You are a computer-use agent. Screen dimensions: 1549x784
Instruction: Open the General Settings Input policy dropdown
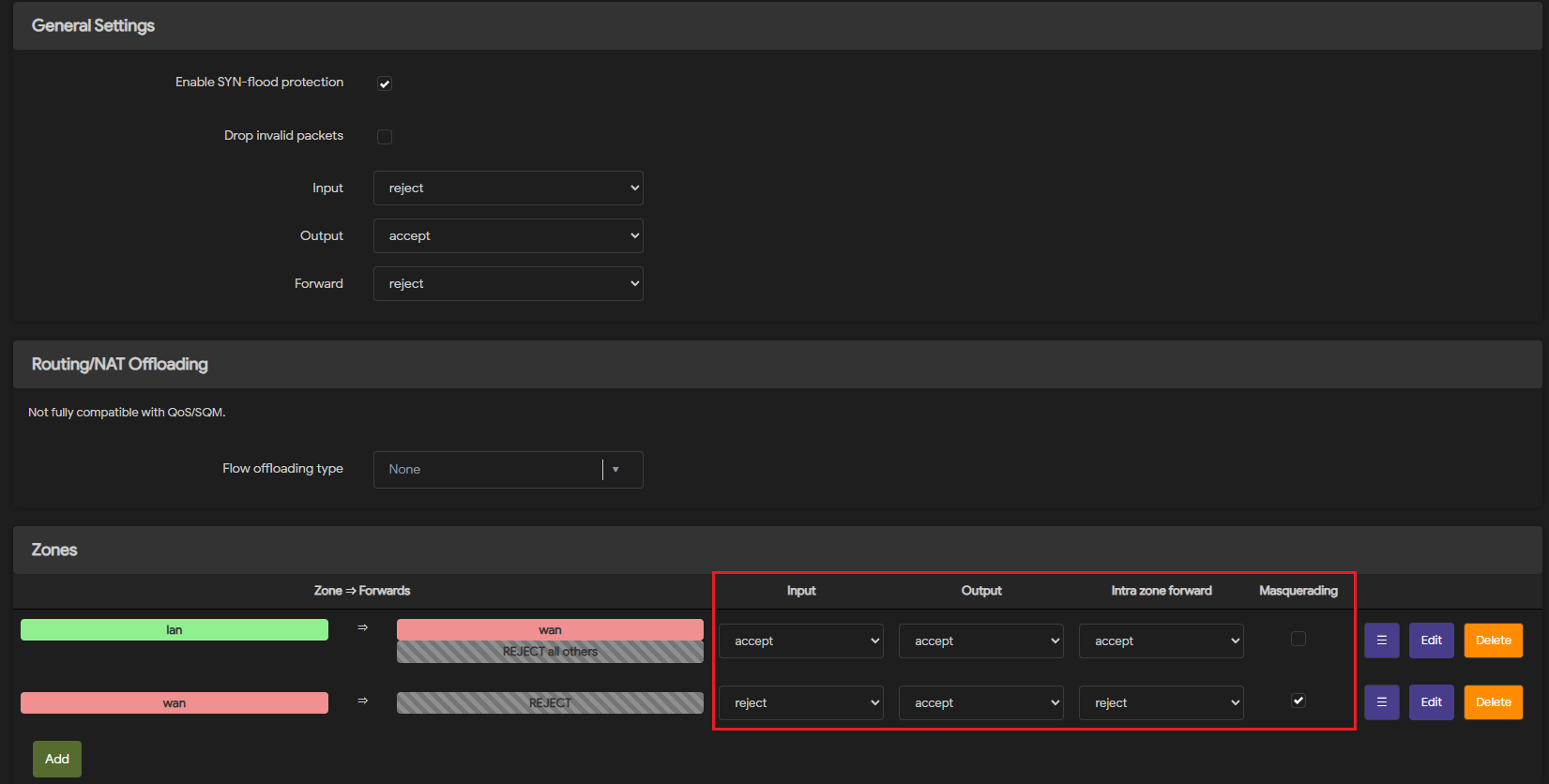[509, 188]
